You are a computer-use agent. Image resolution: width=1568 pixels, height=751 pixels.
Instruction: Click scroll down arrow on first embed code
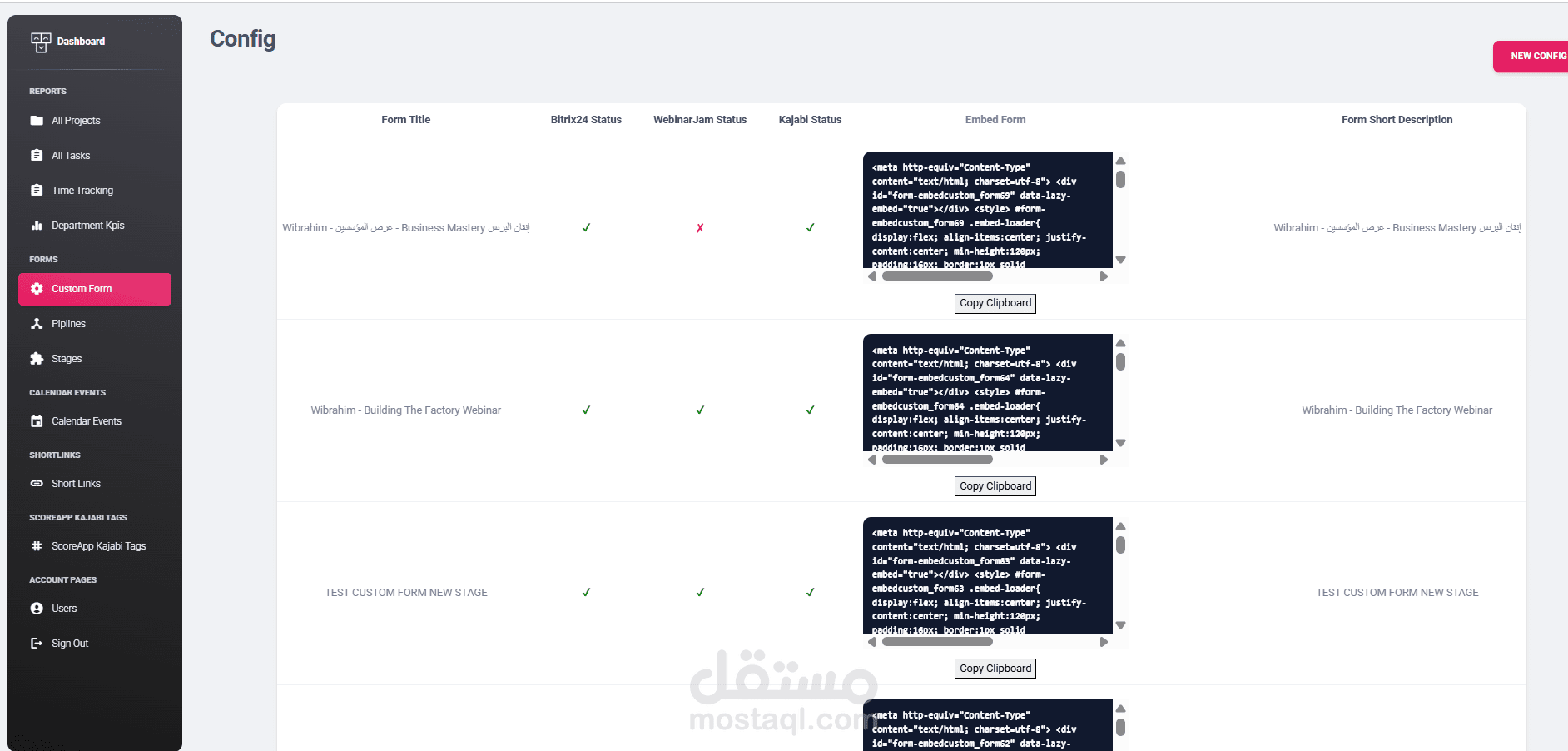(x=1121, y=260)
